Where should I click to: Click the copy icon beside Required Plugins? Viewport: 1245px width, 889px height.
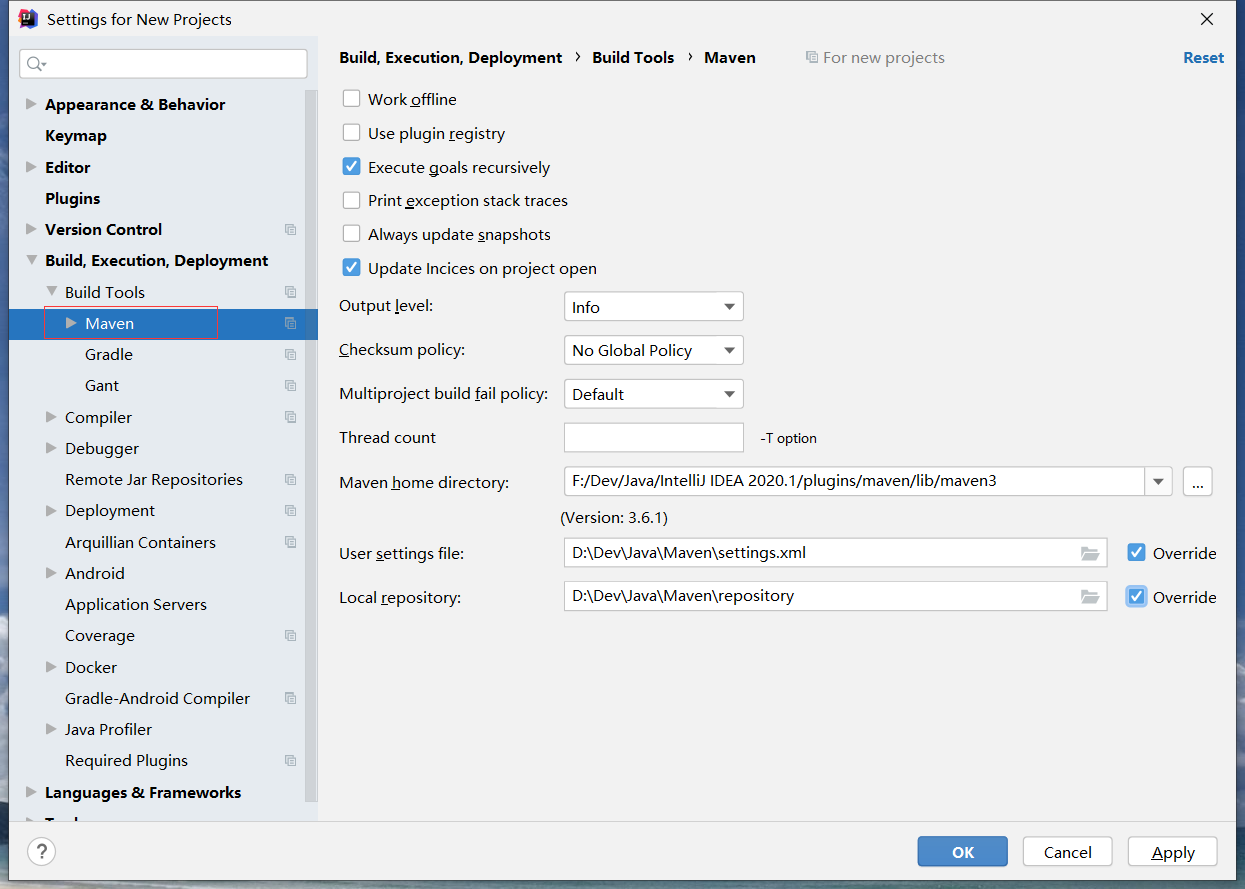pos(290,761)
